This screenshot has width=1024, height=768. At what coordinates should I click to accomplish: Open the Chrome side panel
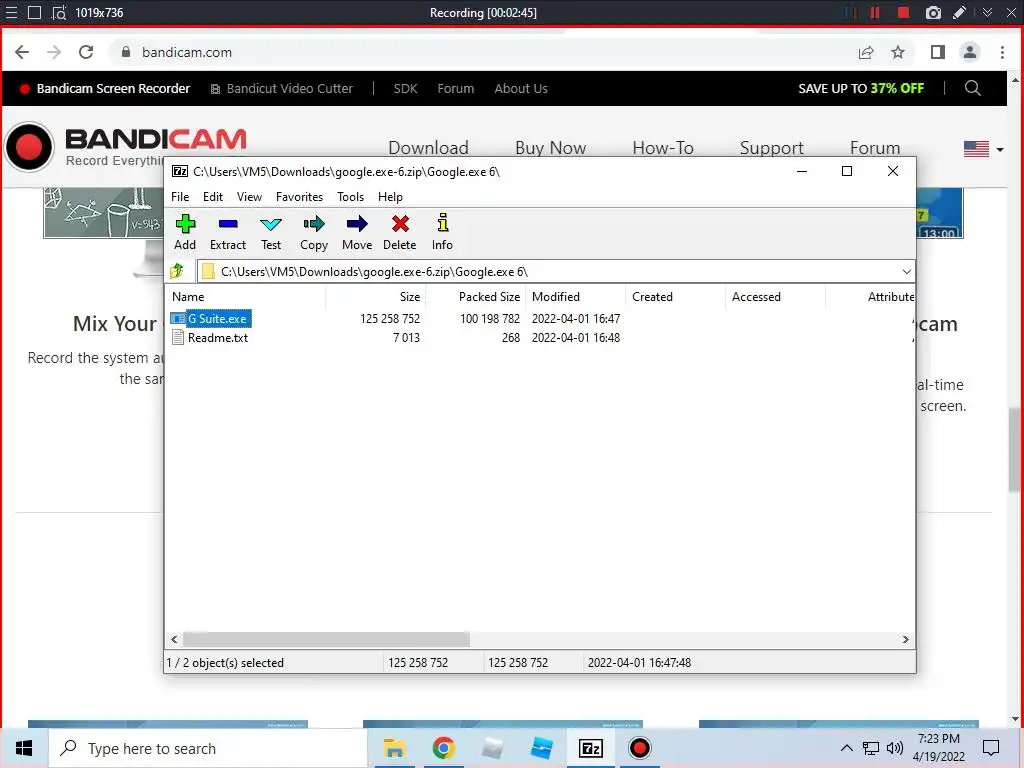[x=938, y=52]
